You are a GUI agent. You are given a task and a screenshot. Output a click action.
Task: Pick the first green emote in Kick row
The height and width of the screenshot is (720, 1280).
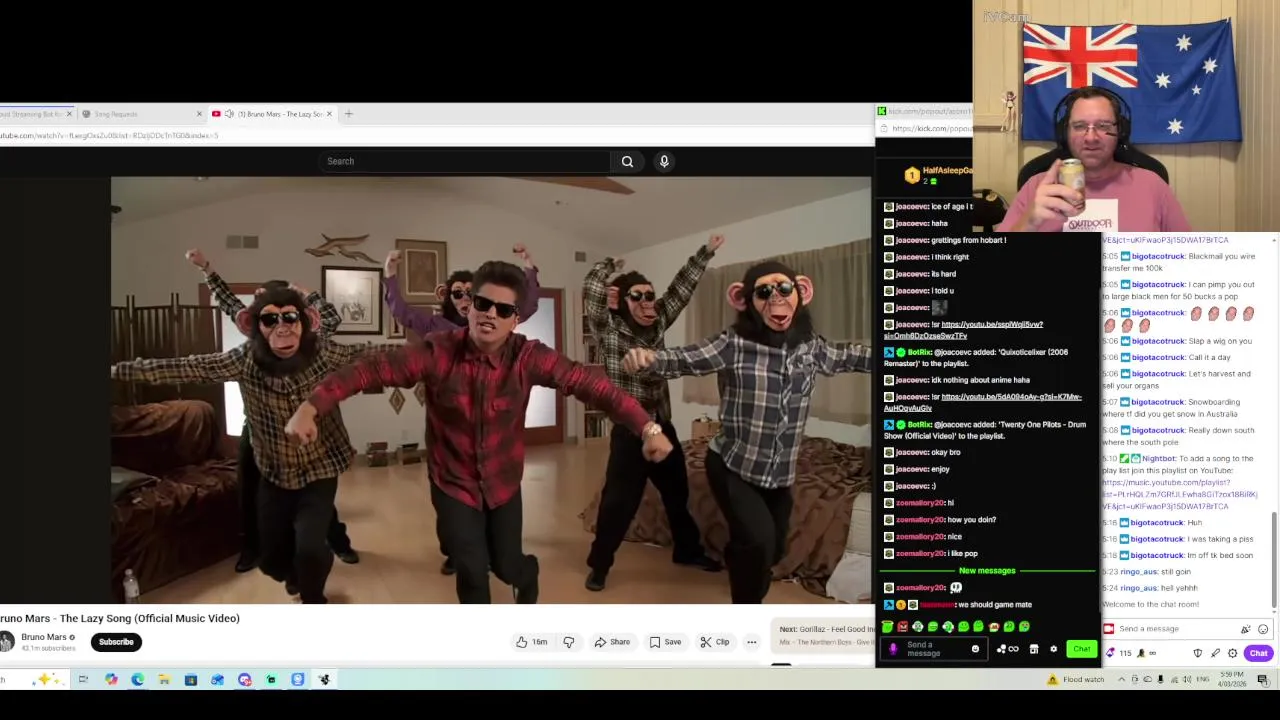[886, 627]
